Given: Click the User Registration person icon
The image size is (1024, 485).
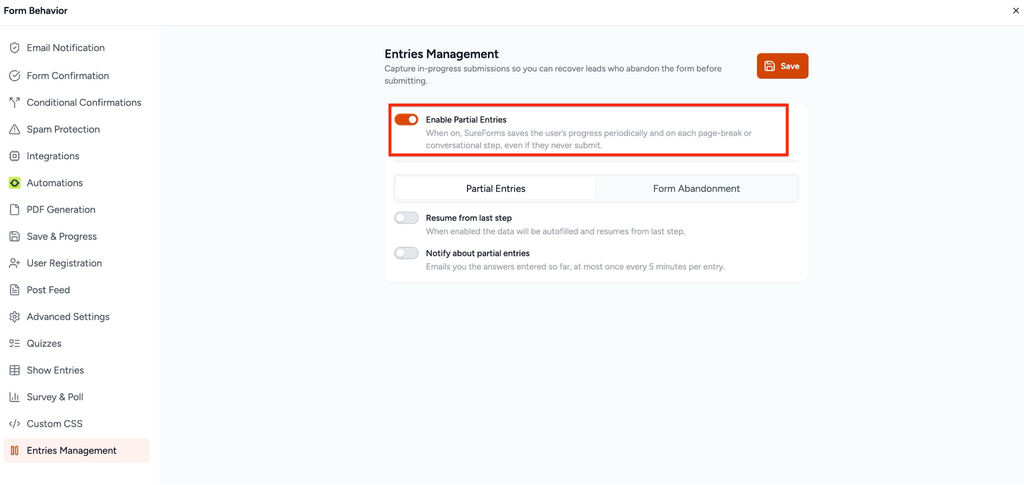Looking at the screenshot, I should pos(14,263).
